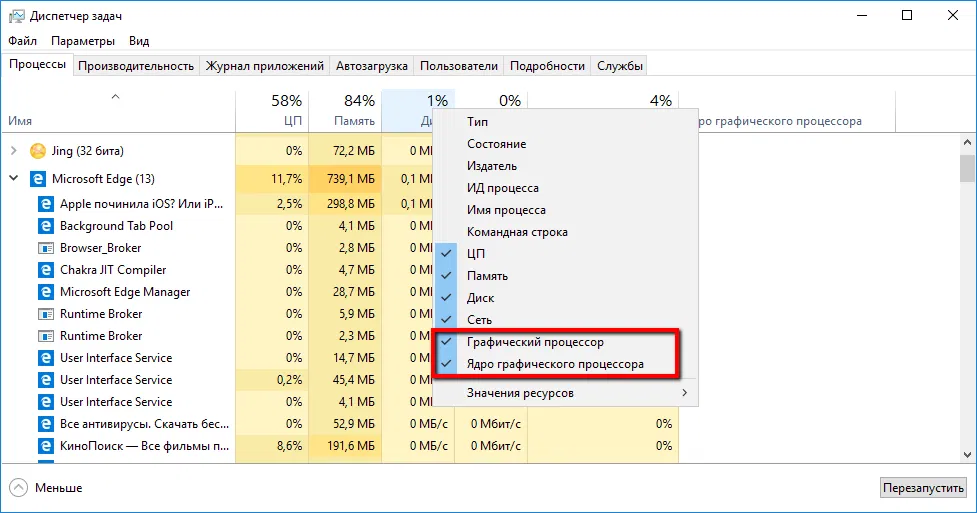The width and height of the screenshot is (977, 513).
Task: Uncheck ЦП column in context menu
Action: click(x=565, y=254)
